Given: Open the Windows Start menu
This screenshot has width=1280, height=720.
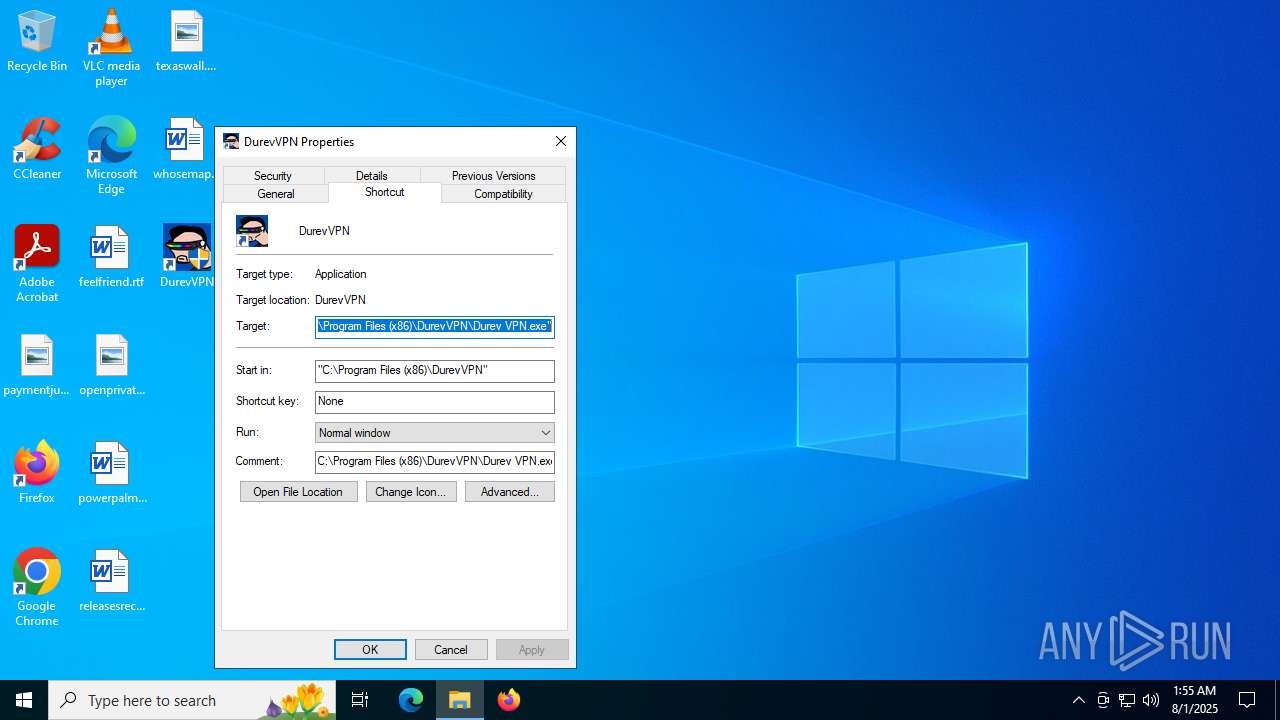Looking at the screenshot, I should click(24, 700).
